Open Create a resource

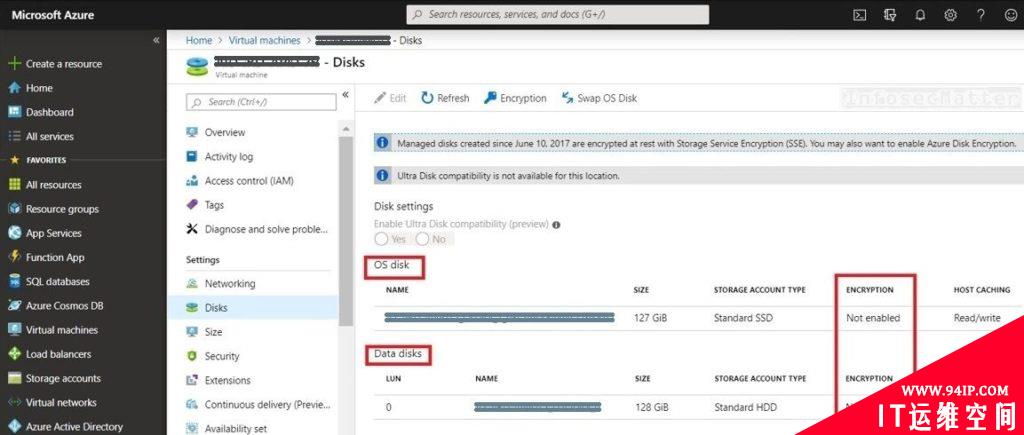tap(64, 64)
